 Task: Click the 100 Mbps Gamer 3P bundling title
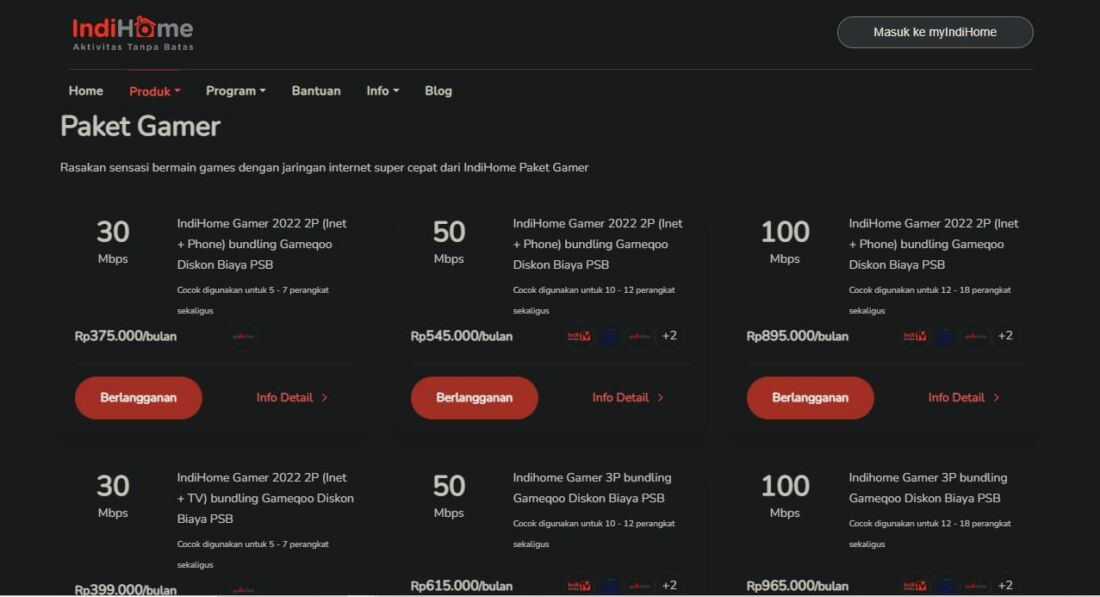coord(928,488)
